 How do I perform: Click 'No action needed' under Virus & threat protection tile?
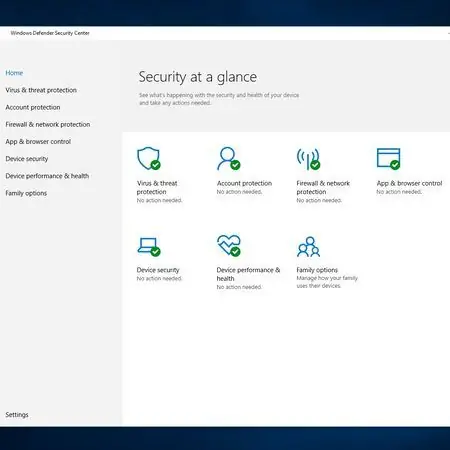[159, 200]
